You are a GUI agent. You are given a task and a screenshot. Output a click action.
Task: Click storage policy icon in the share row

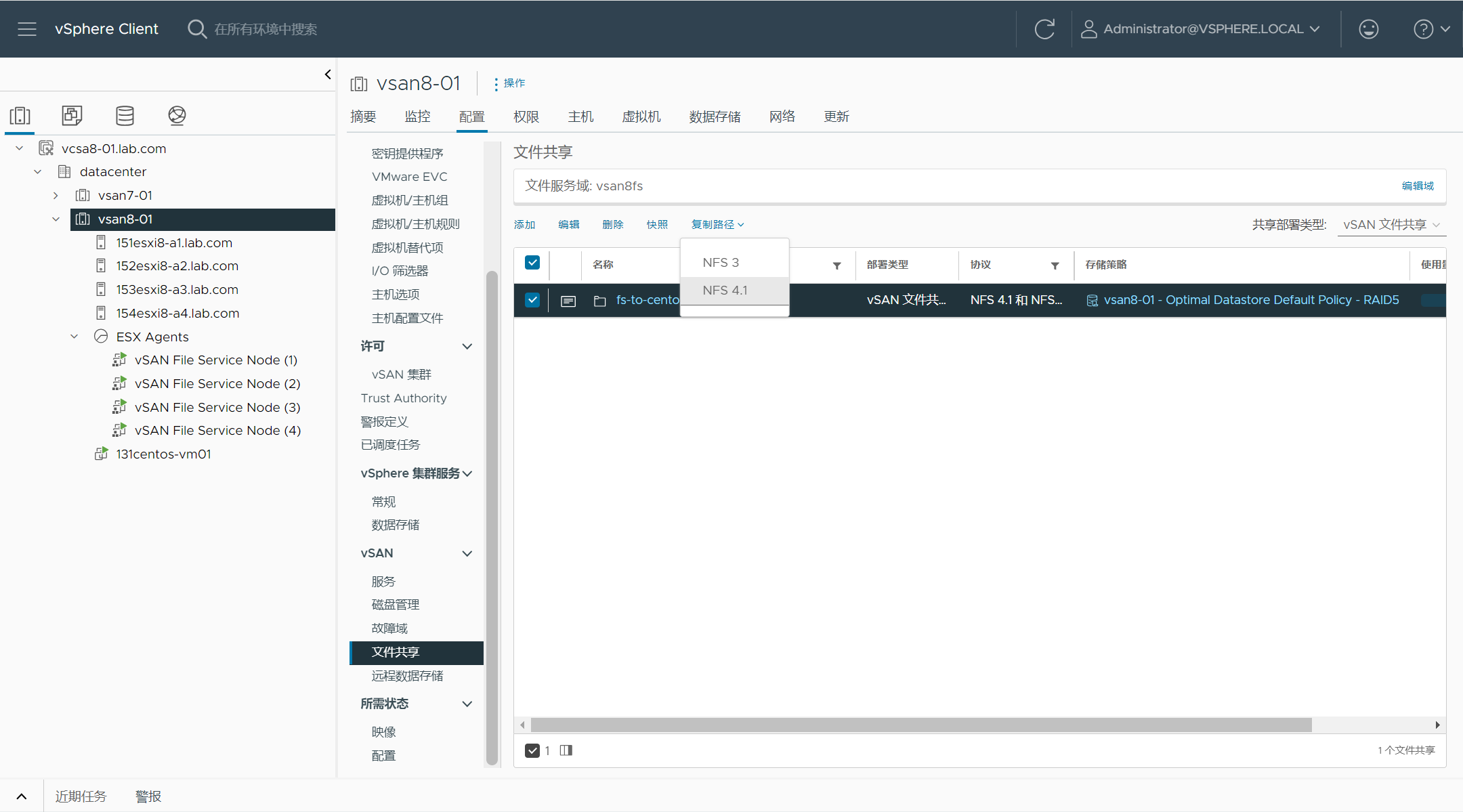(x=1092, y=301)
